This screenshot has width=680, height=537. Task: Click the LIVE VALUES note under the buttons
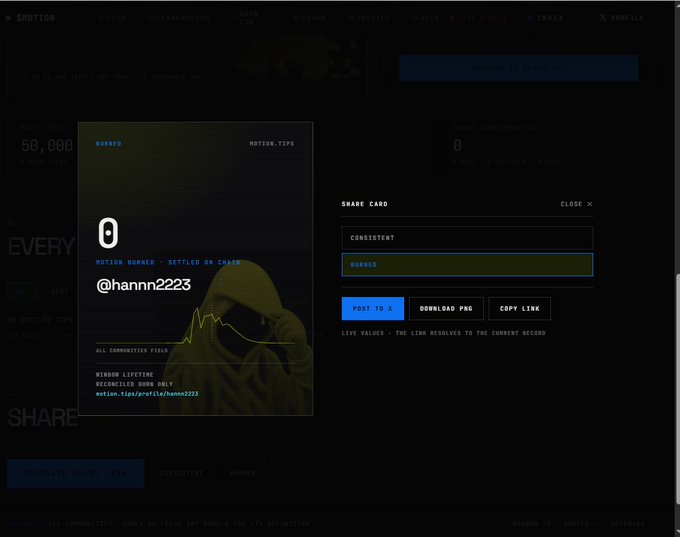click(443, 333)
